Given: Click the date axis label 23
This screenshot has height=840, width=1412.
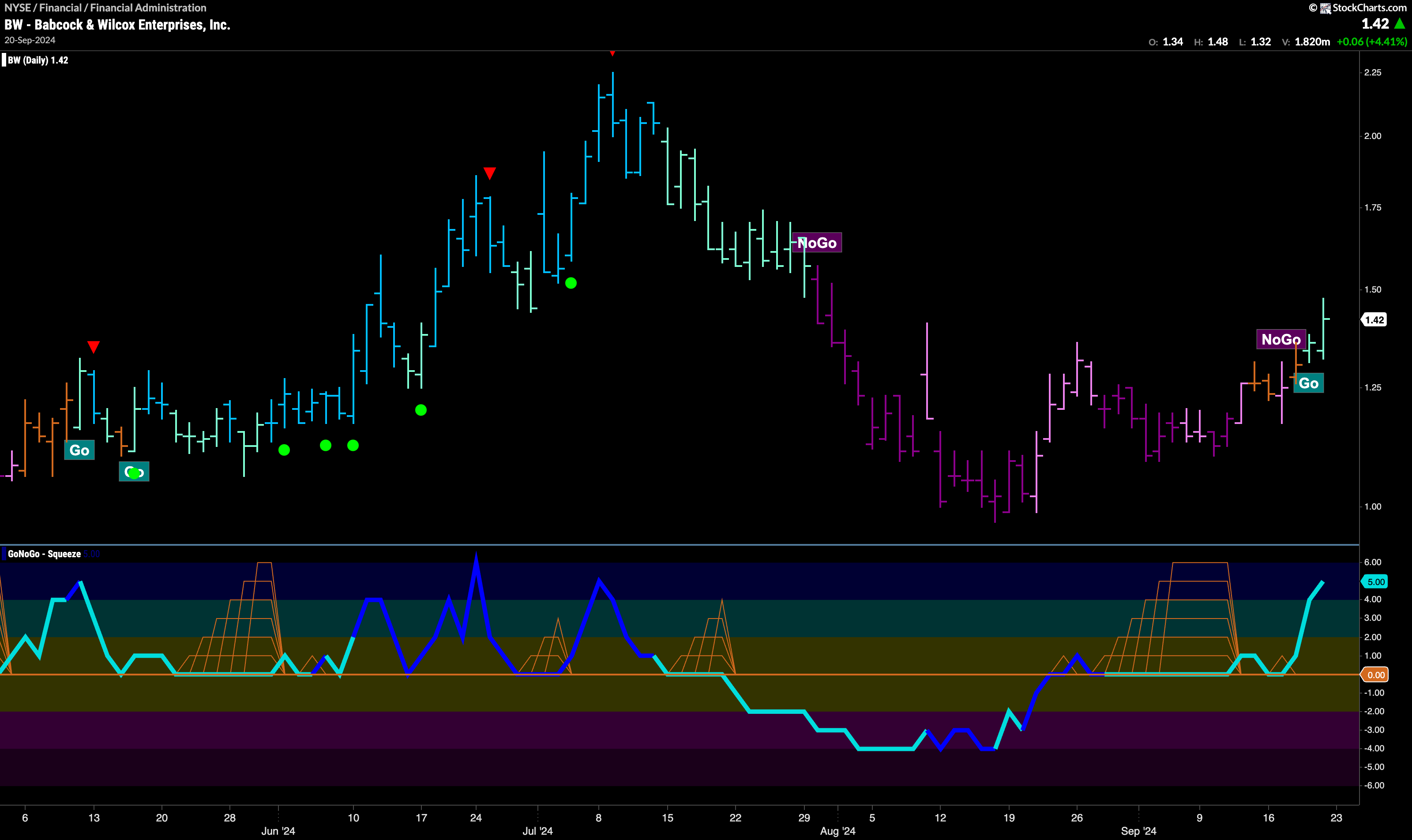Looking at the screenshot, I should tap(1336, 818).
